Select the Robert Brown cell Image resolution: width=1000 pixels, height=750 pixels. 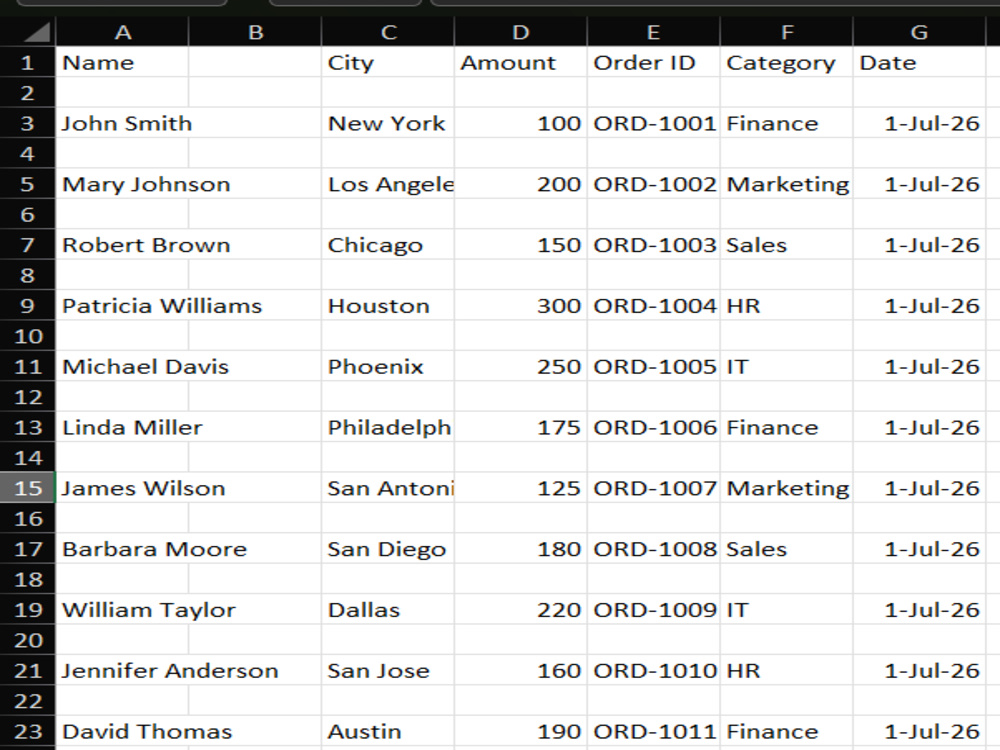click(122, 244)
